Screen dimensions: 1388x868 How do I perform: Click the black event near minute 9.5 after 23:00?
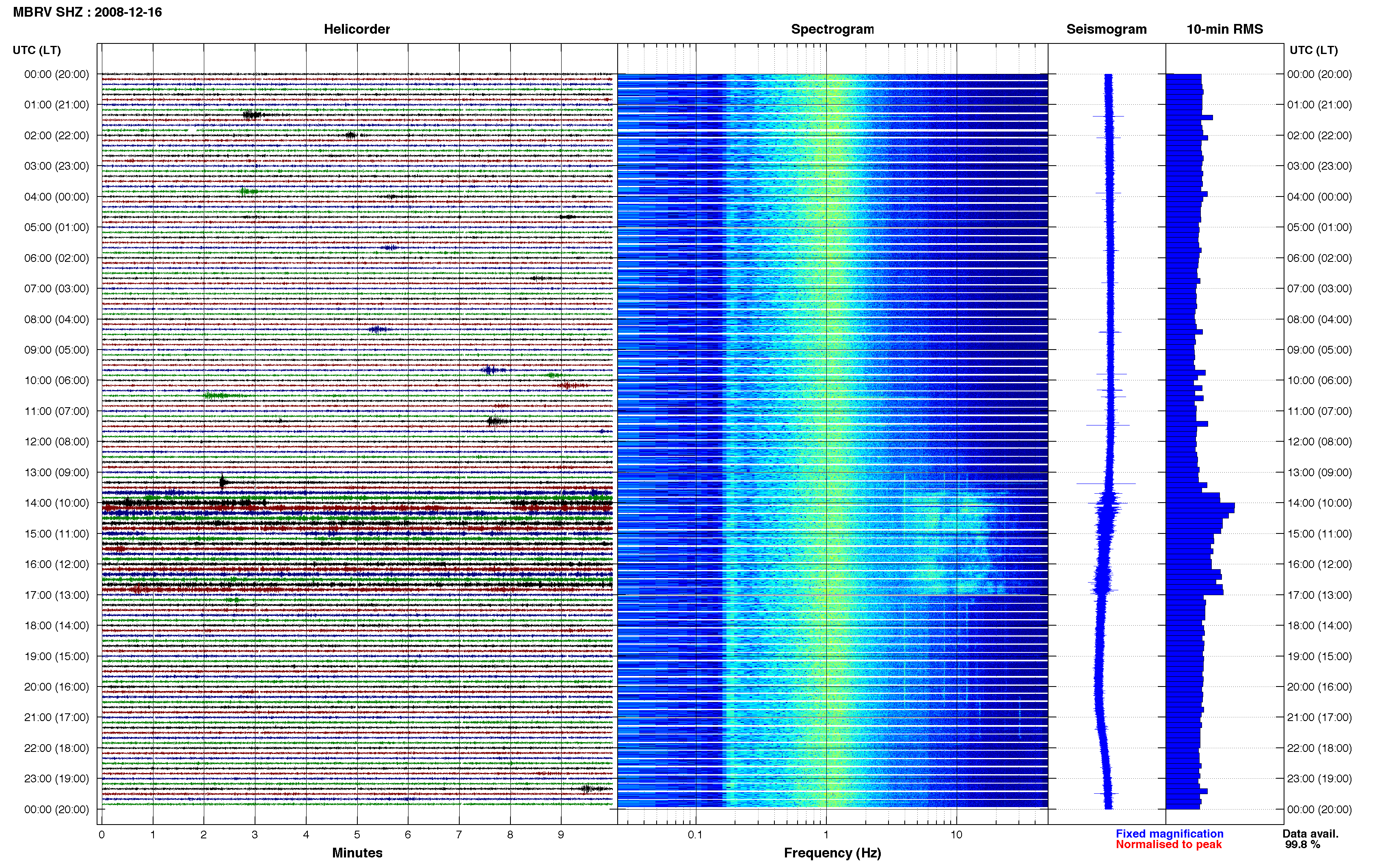click(x=588, y=789)
